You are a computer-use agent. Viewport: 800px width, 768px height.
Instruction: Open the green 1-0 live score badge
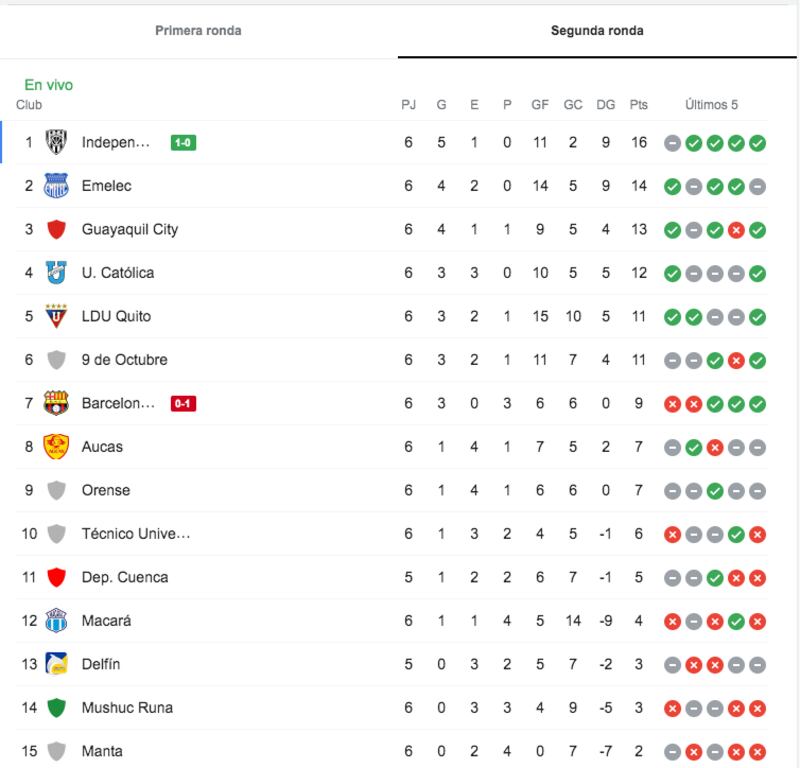coord(183,143)
